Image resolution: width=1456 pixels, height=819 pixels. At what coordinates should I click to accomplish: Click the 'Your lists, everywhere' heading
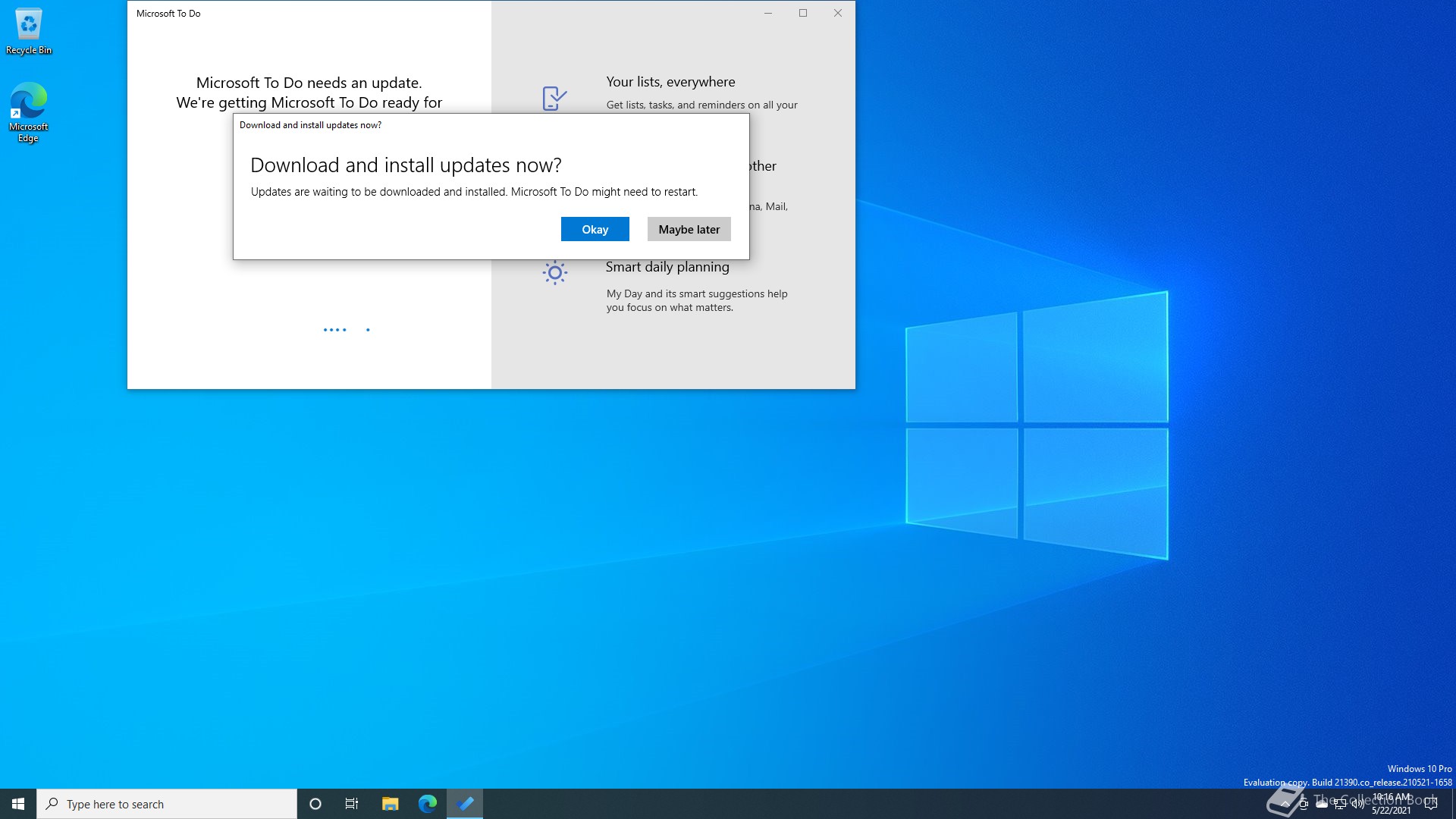coord(670,82)
